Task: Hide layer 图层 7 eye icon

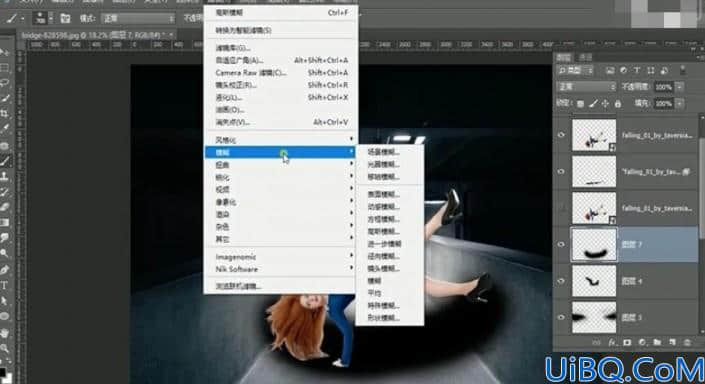Action: tap(561, 244)
